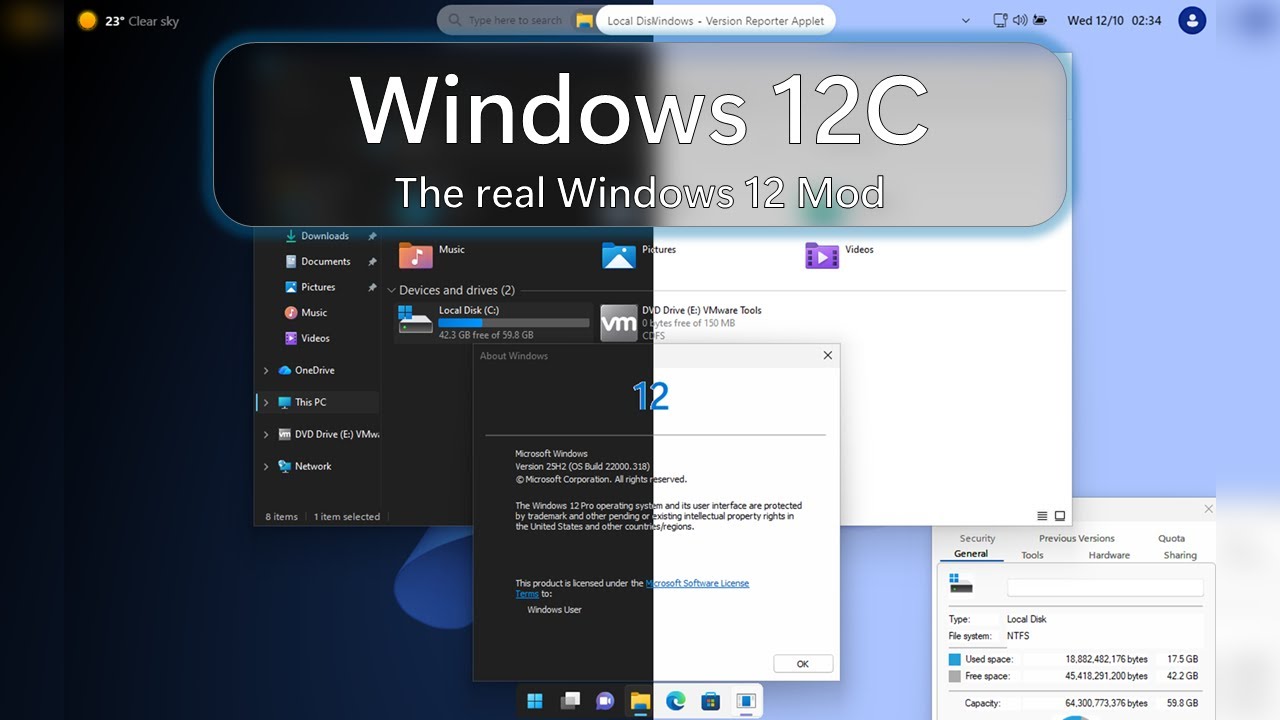Click the 'Version 25H2 (OS Build 22000.318)' text

[583, 466]
